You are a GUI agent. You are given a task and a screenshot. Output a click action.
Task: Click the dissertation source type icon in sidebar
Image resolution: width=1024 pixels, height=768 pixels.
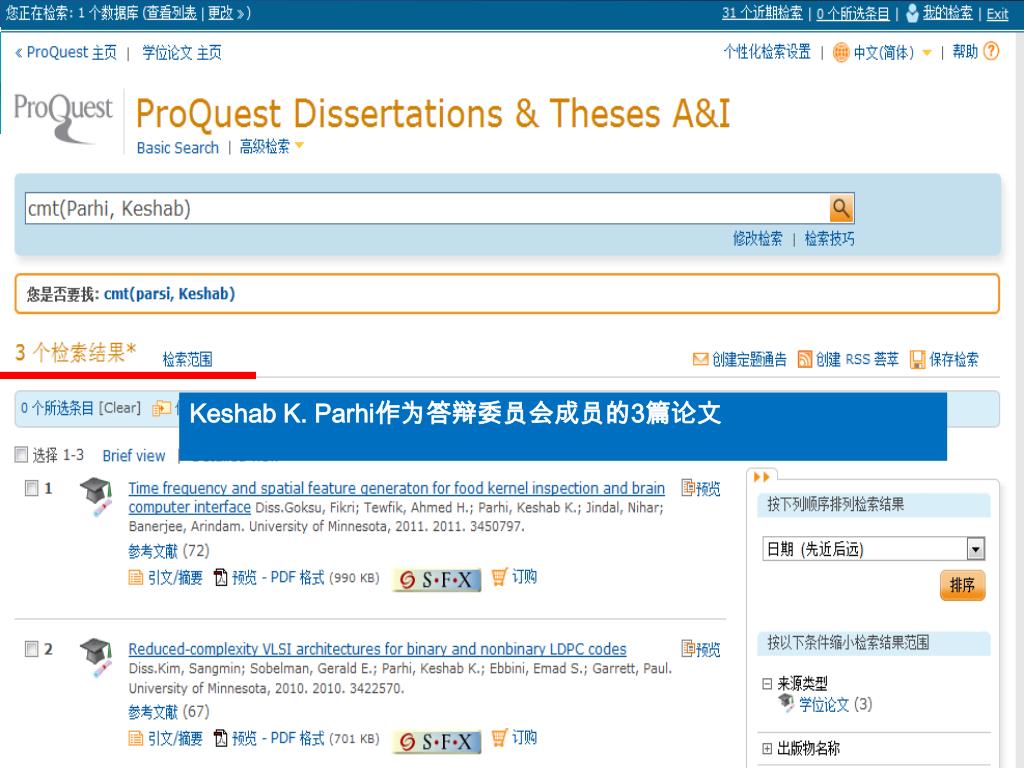786,703
